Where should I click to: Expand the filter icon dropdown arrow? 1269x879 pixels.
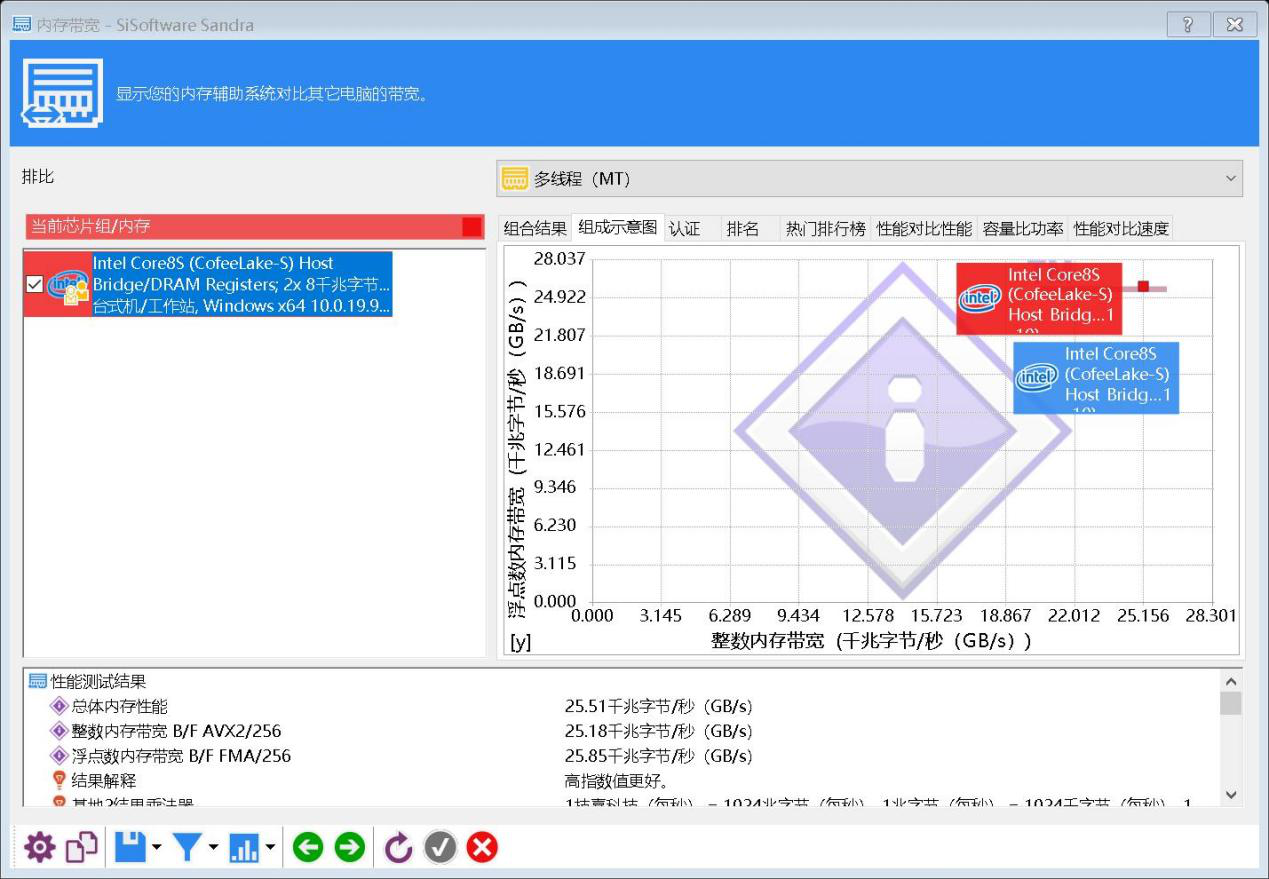[213, 849]
